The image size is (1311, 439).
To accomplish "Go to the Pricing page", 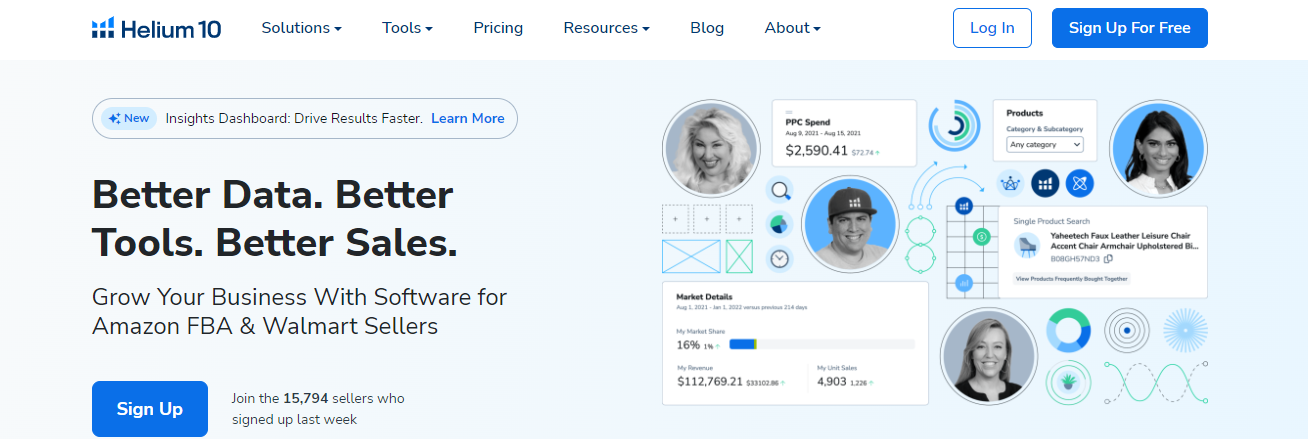I will 498,28.
